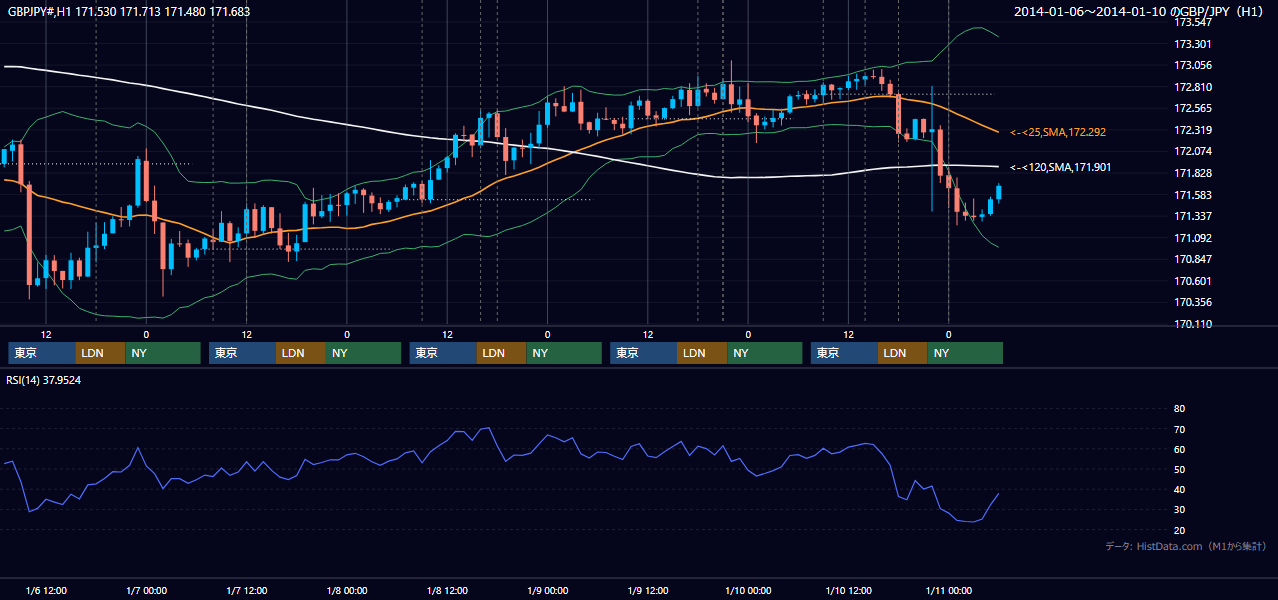Click RSI axis level 80
This screenshot has height=600, width=1278.
[1179, 409]
